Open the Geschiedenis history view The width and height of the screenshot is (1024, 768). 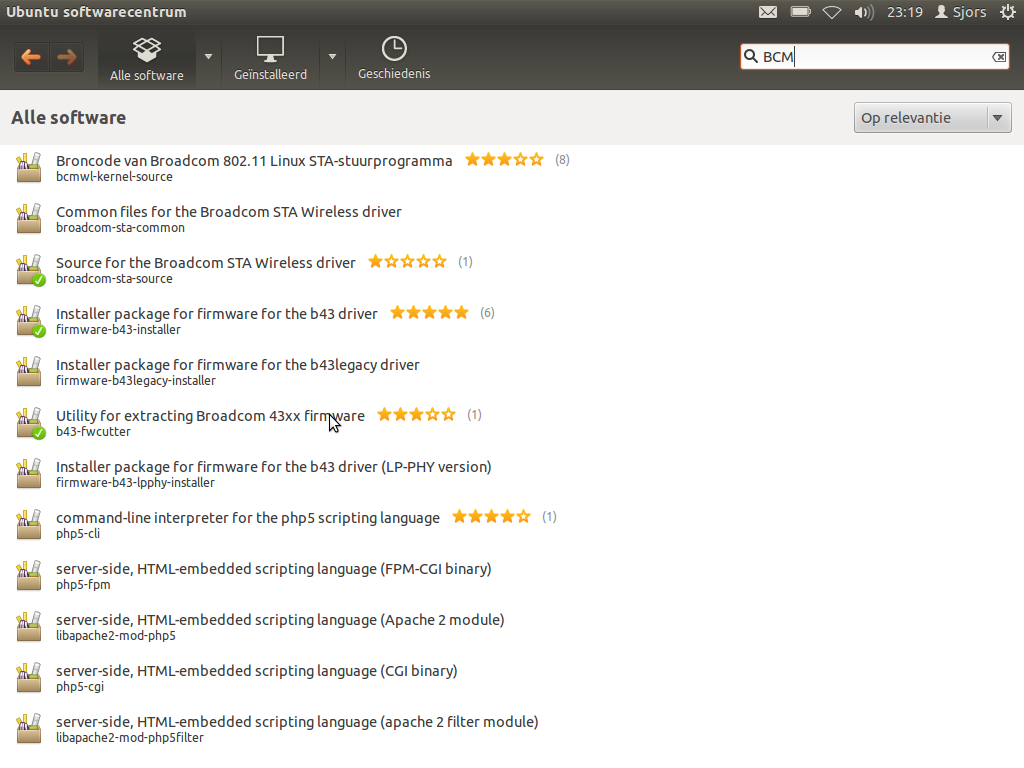tap(394, 60)
